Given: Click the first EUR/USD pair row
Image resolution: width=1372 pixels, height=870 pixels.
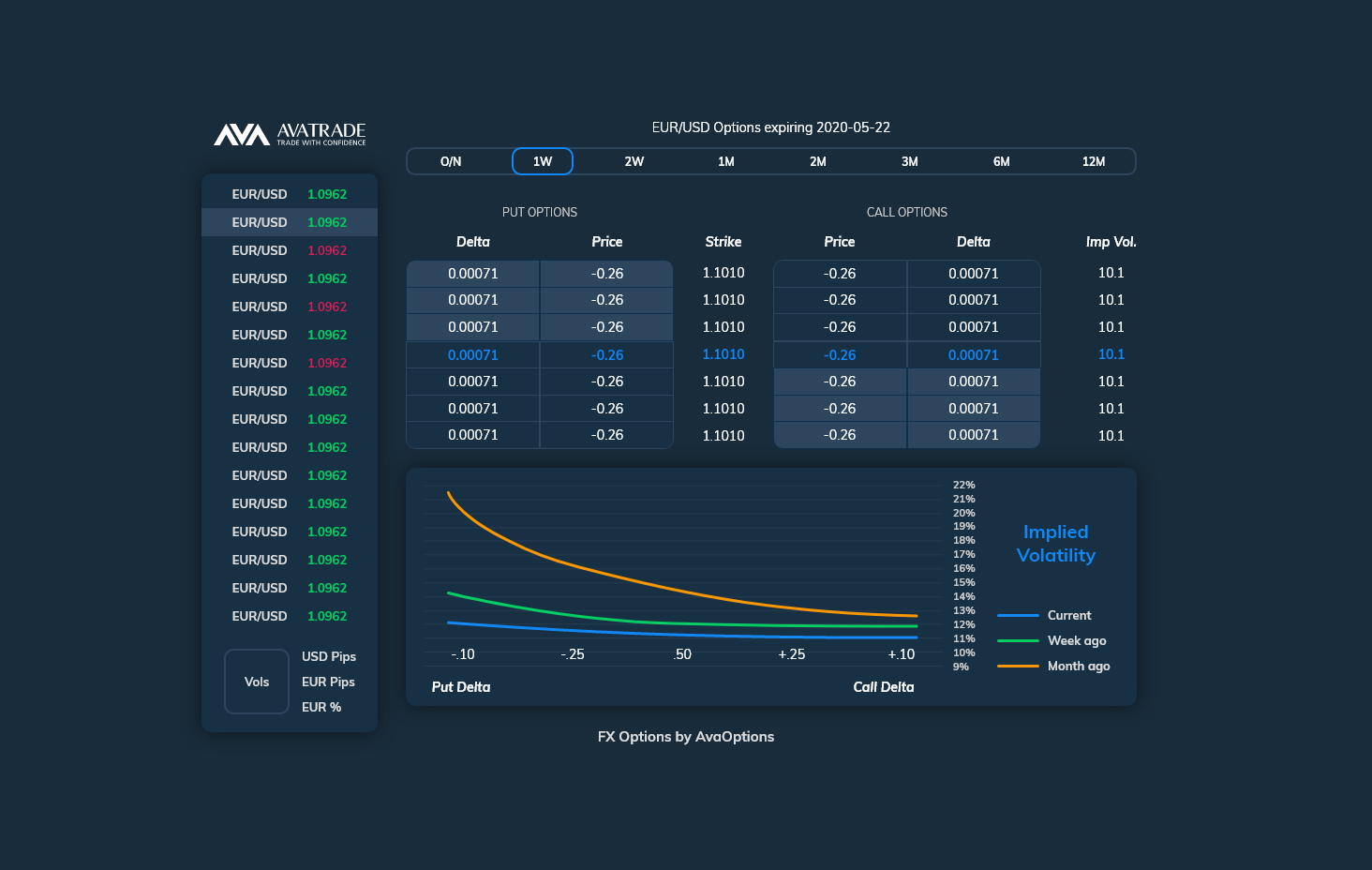Looking at the screenshot, I should (x=290, y=194).
